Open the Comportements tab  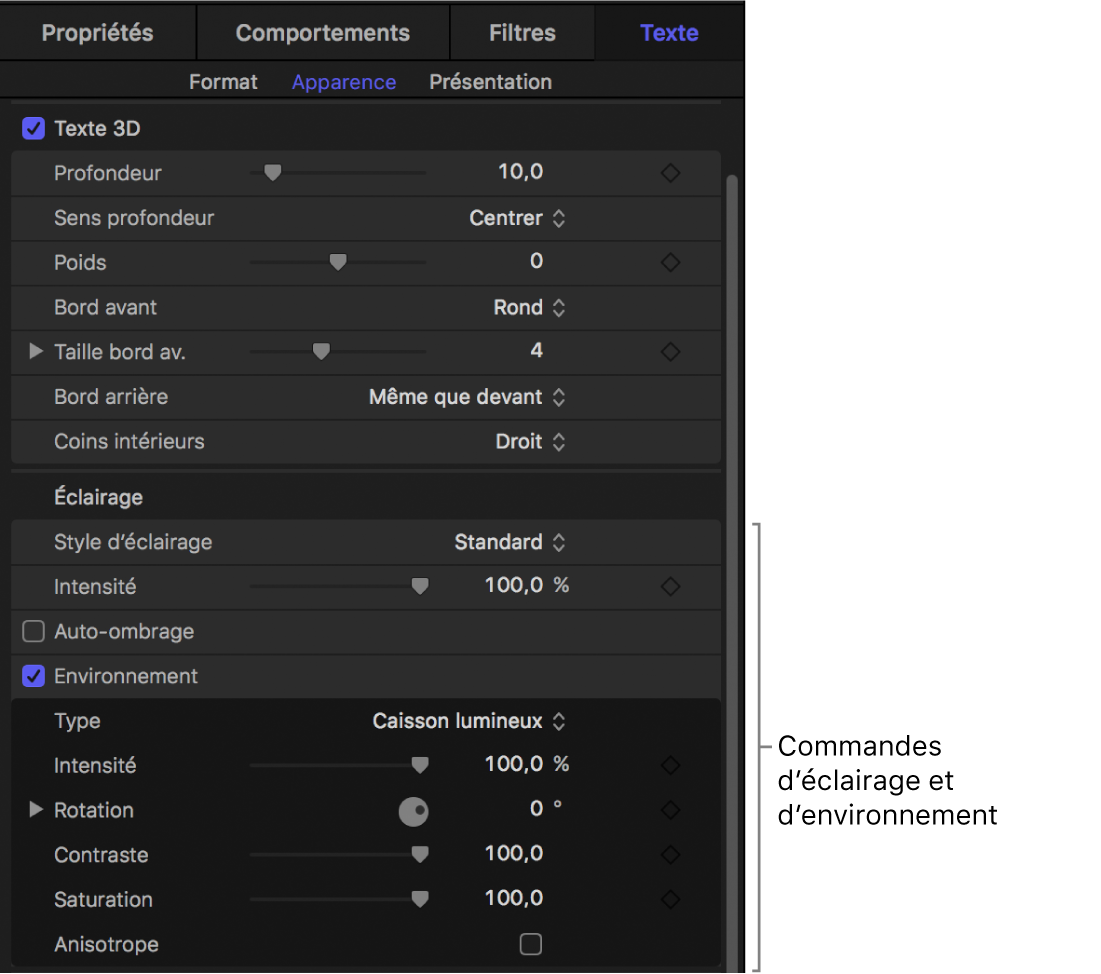pos(322,33)
